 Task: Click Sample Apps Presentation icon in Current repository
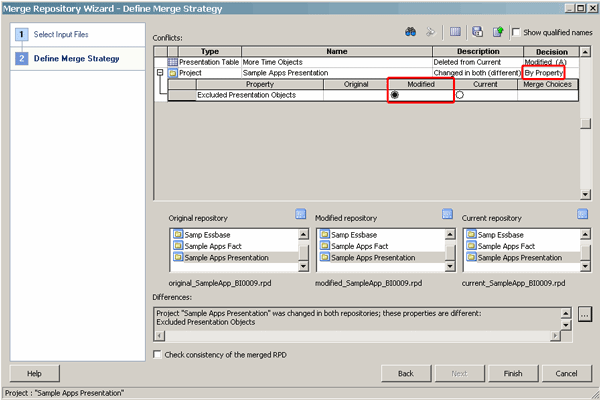tap(471, 257)
